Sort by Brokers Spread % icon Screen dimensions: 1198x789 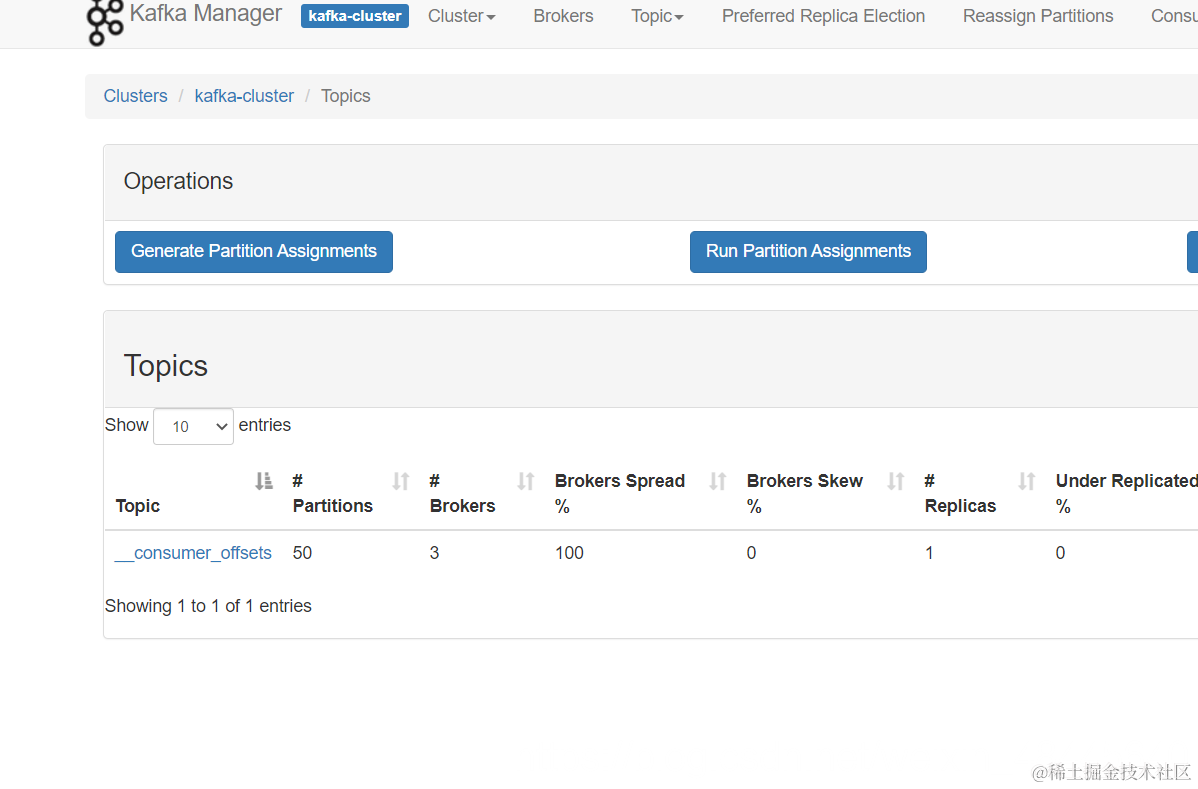point(717,481)
